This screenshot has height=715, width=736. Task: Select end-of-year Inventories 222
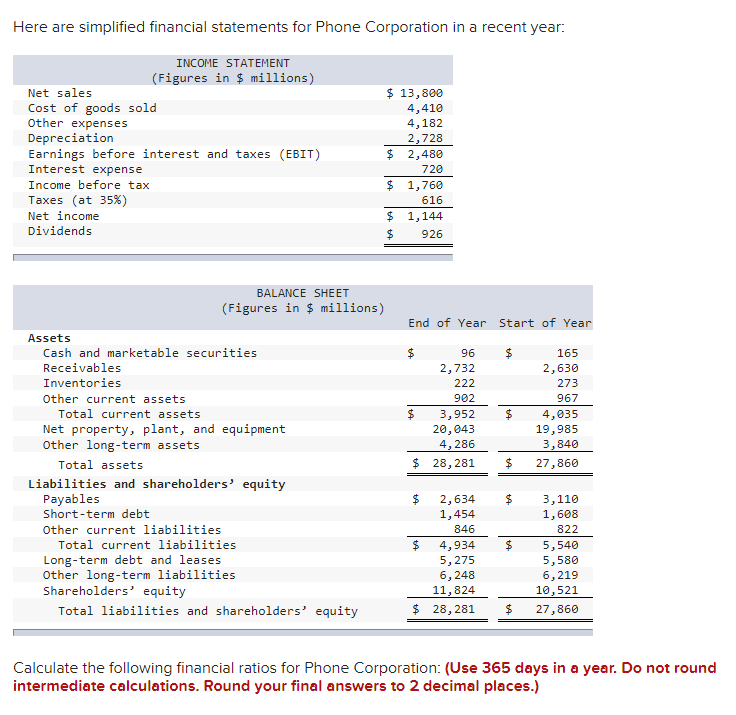(x=464, y=383)
